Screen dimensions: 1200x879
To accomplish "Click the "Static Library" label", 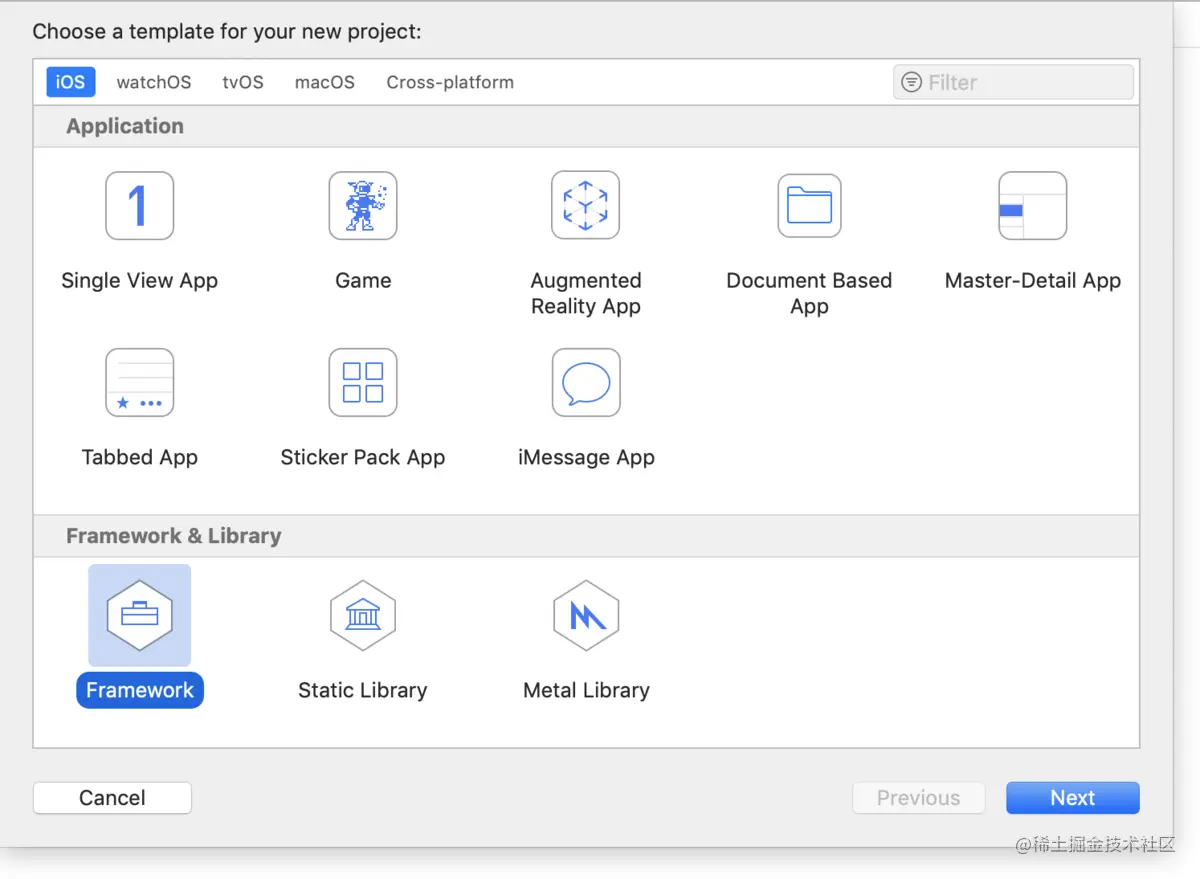I will click(x=363, y=690).
